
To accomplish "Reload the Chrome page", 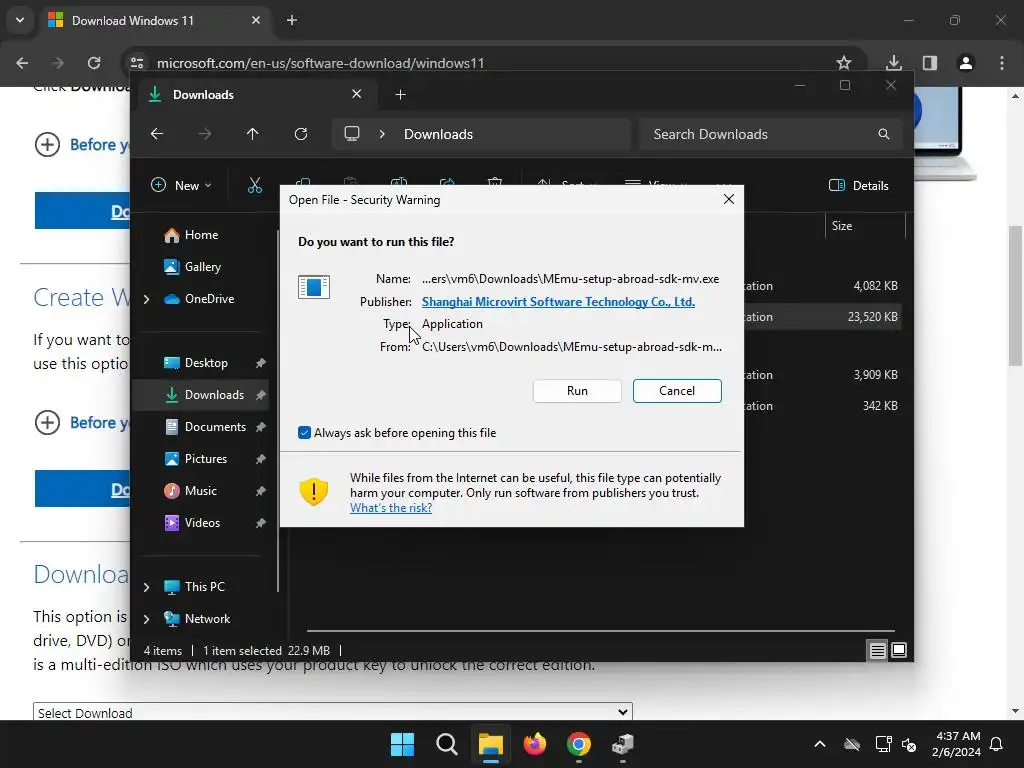I will (94, 63).
